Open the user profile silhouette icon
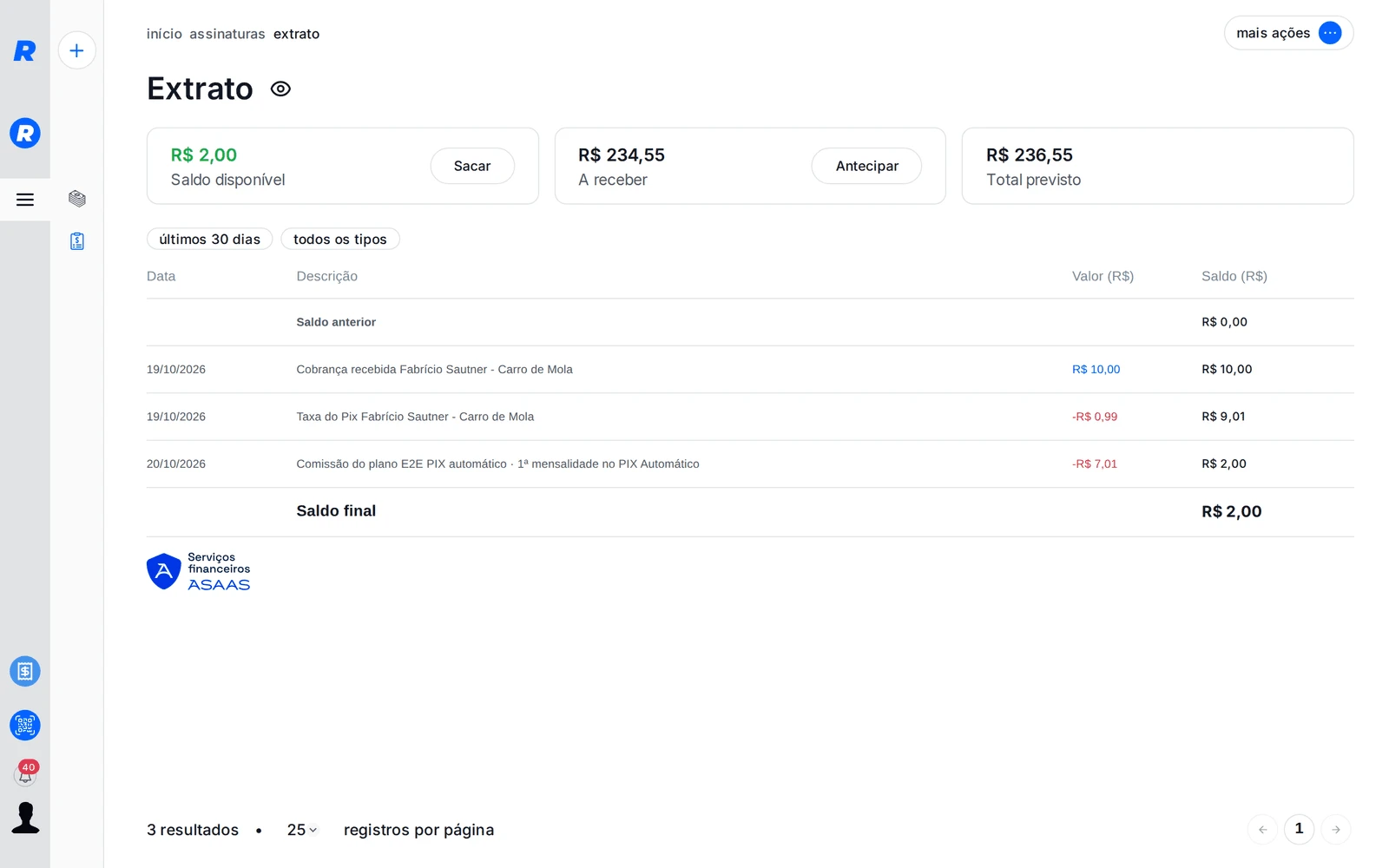 [x=25, y=818]
